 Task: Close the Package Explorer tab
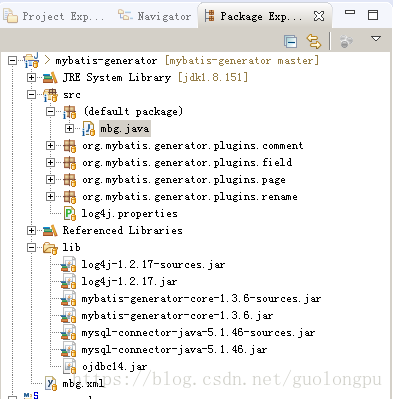[319, 16]
